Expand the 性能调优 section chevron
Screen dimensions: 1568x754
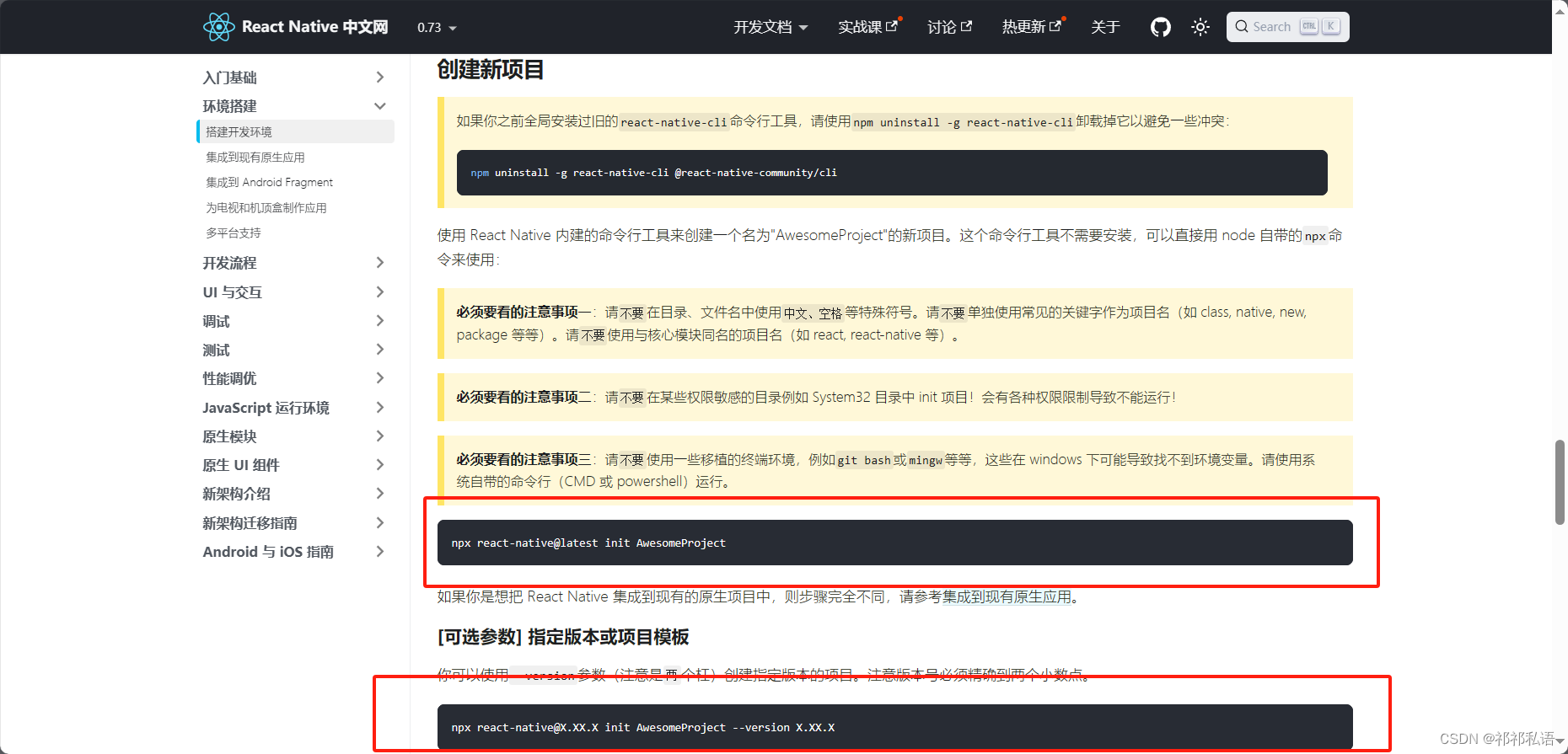point(380,378)
